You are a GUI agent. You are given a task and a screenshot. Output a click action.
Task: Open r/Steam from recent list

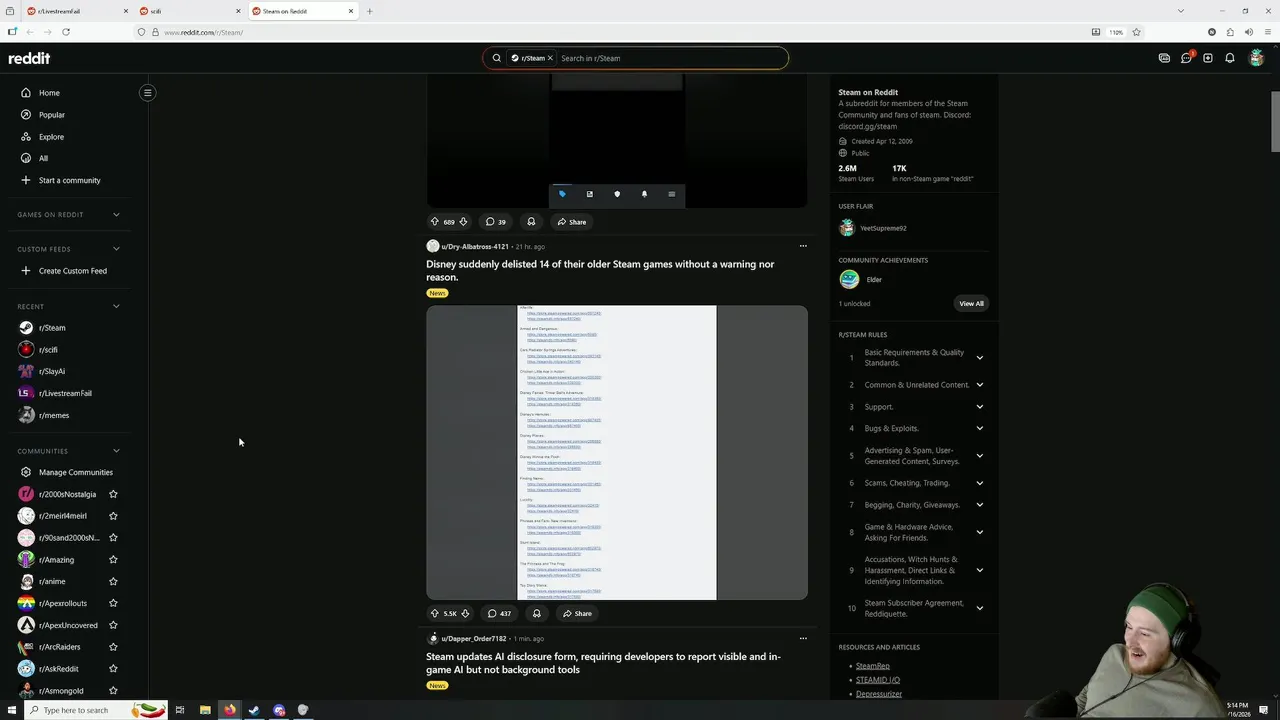click(52, 328)
